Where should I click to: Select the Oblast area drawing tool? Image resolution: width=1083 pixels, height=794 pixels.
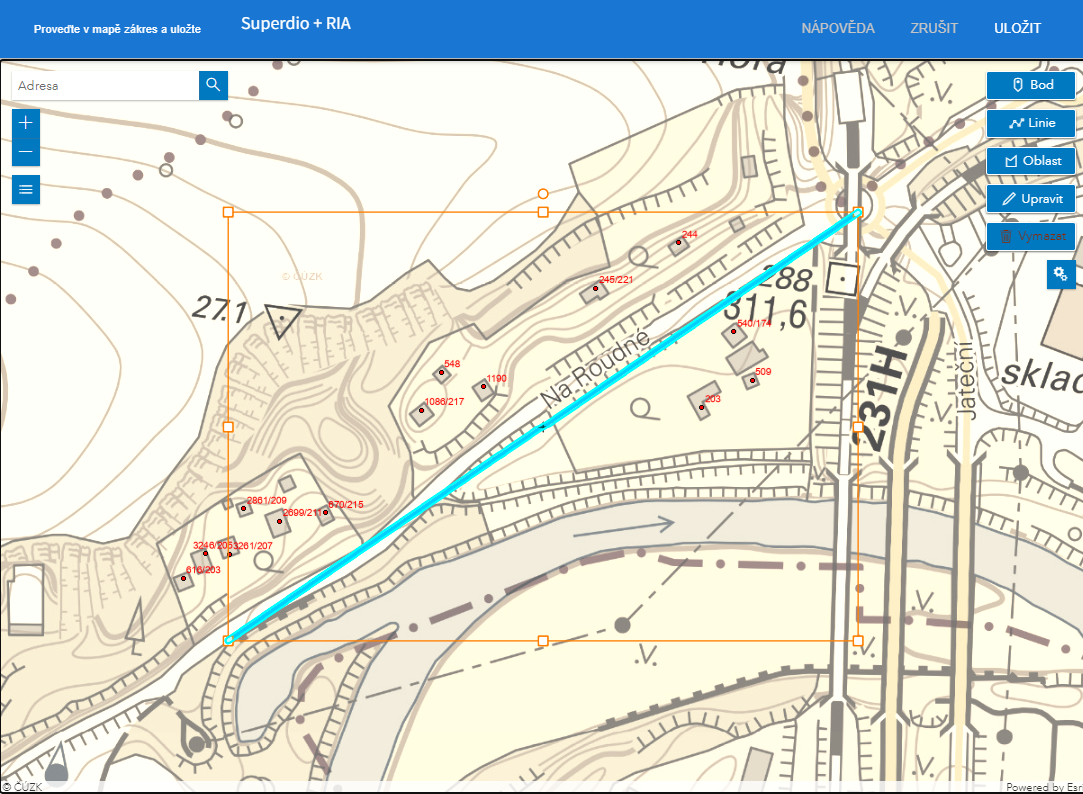(x=1031, y=161)
